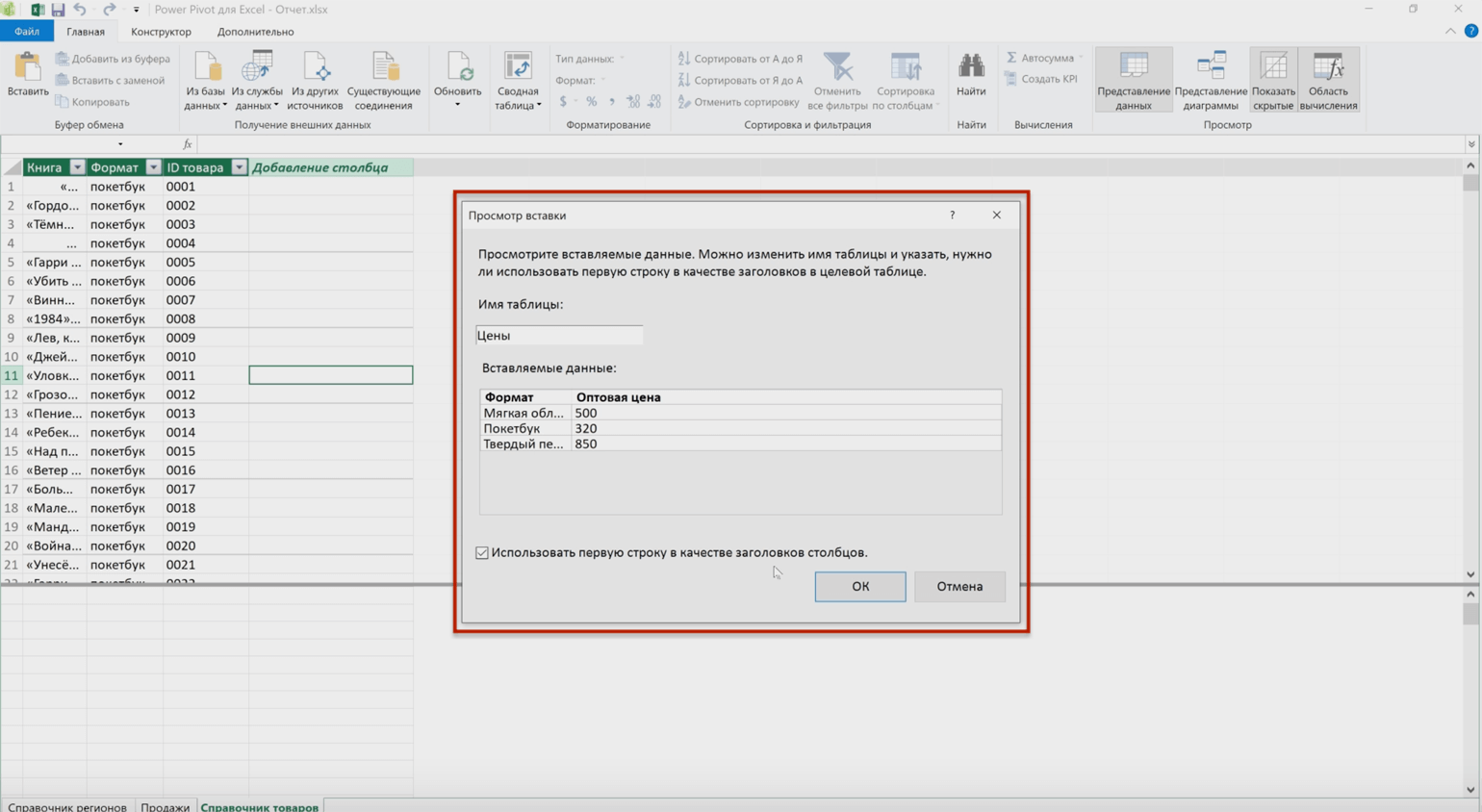Open Существующие соединения
Screen dimensions: 1482x812
[384, 81]
